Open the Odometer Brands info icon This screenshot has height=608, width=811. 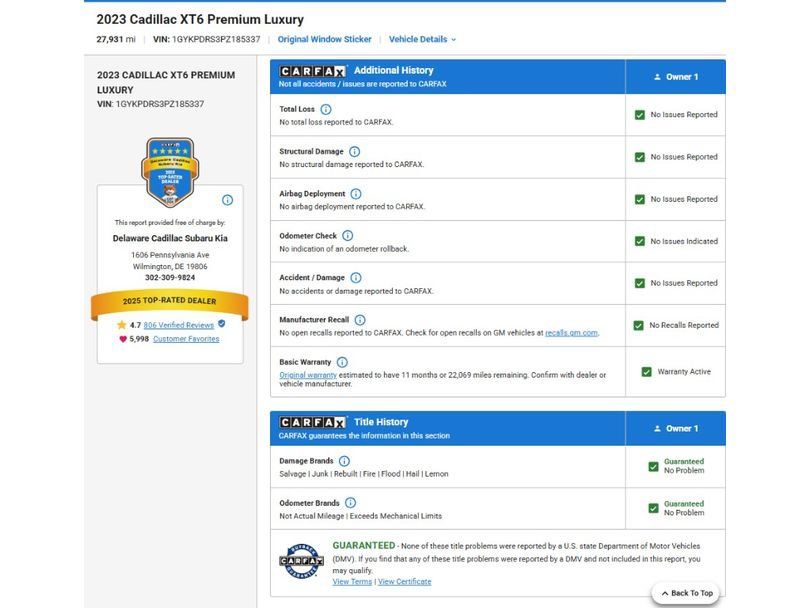(x=350, y=503)
